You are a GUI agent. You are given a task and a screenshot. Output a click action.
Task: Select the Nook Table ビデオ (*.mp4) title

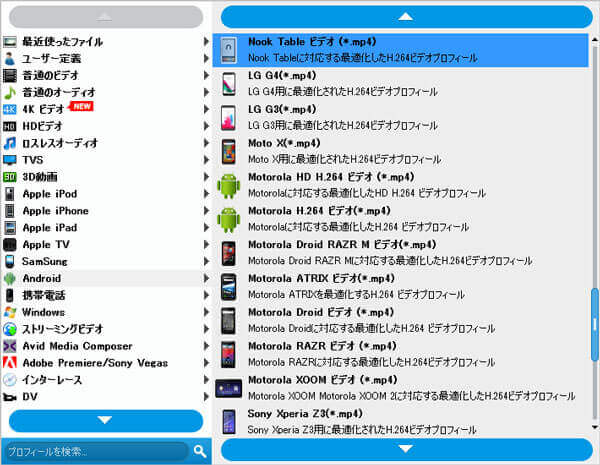(x=312, y=41)
